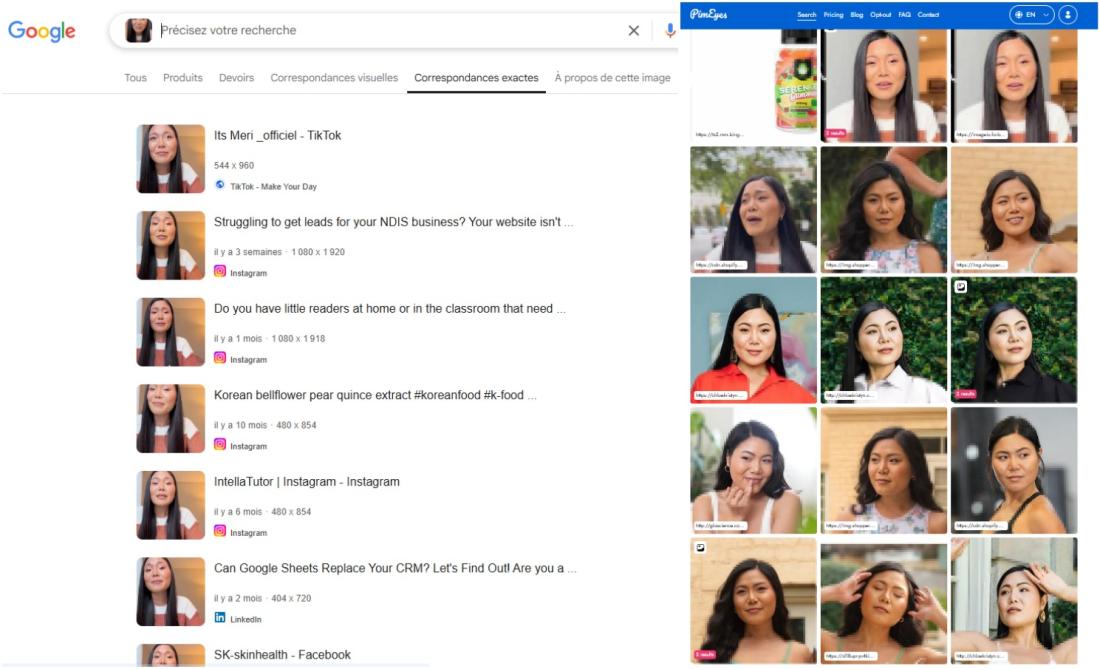Open the Opt-out page in PimEyes

click(880, 15)
